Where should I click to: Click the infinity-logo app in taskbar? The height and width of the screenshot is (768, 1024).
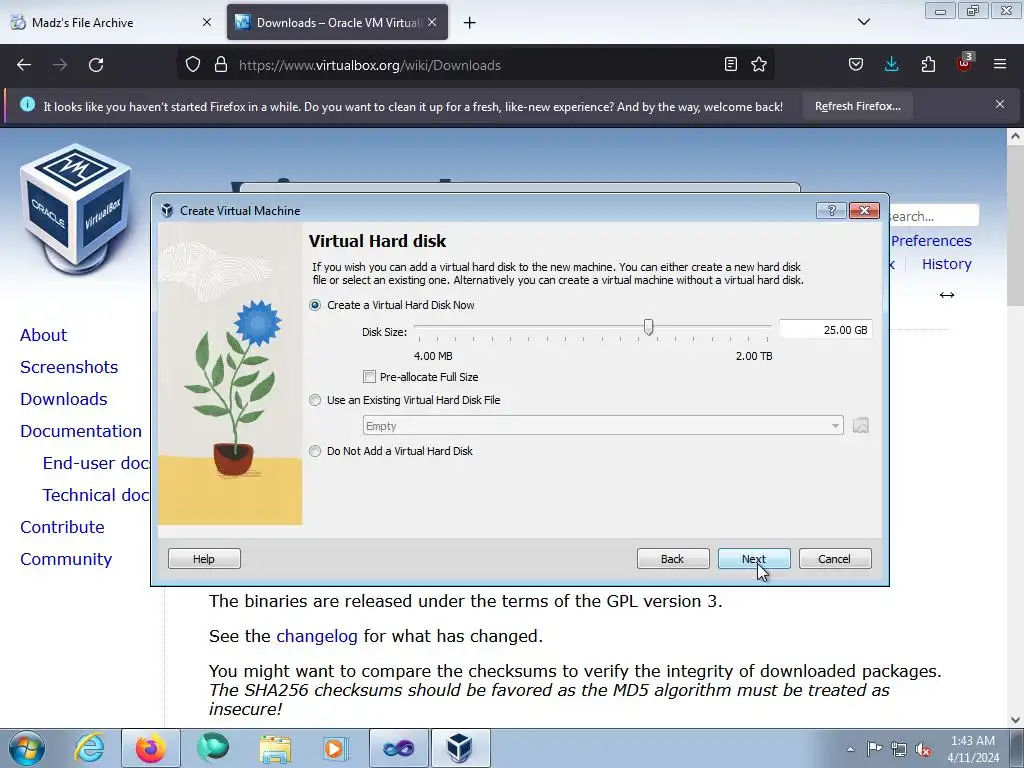[x=398, y=748]
